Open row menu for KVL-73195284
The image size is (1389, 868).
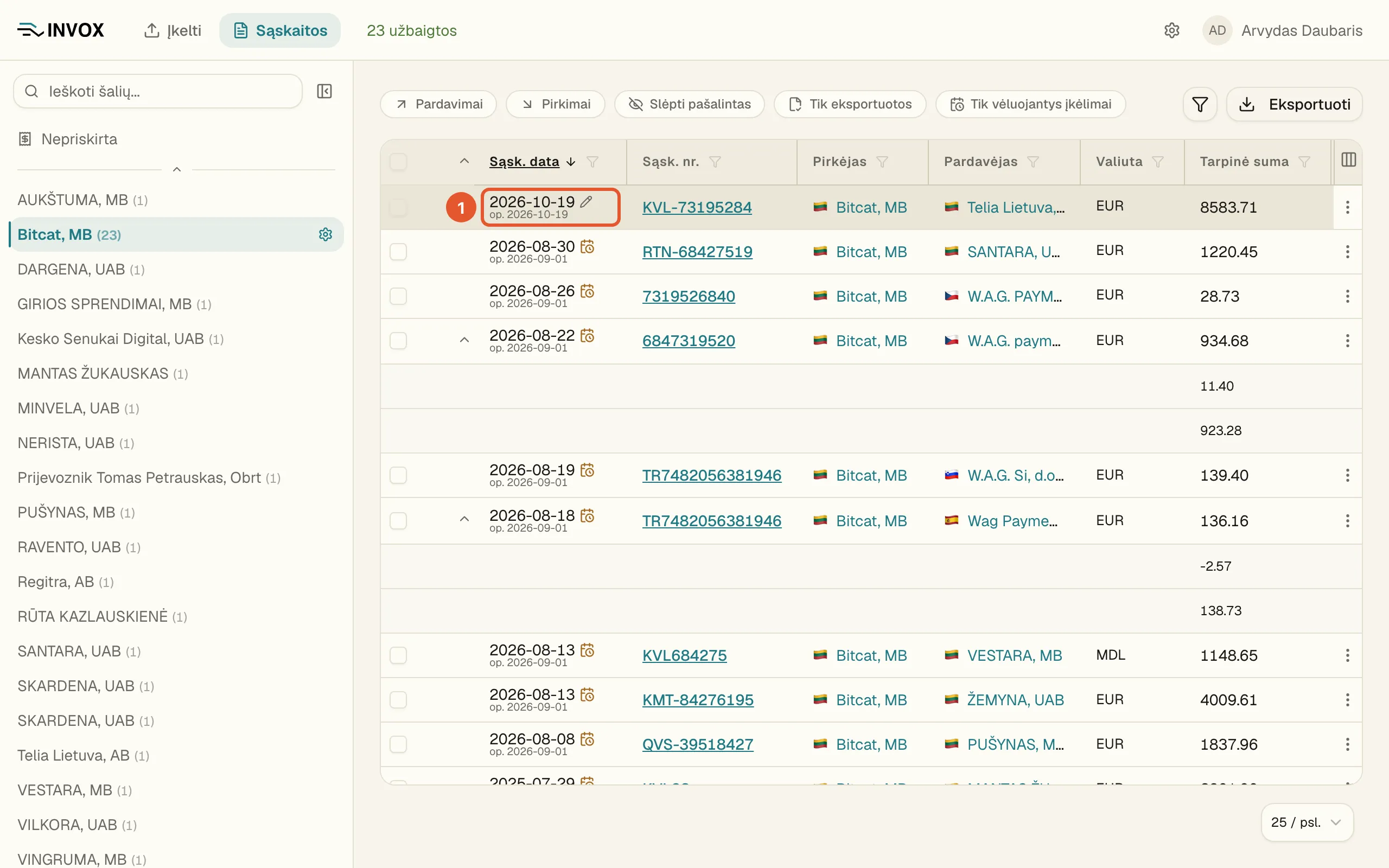click(1347, 207)
